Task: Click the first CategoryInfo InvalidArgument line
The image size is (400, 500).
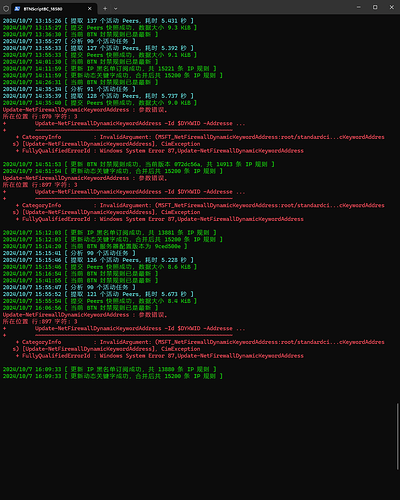Action: pyautogui.click(x=200, y=137)
